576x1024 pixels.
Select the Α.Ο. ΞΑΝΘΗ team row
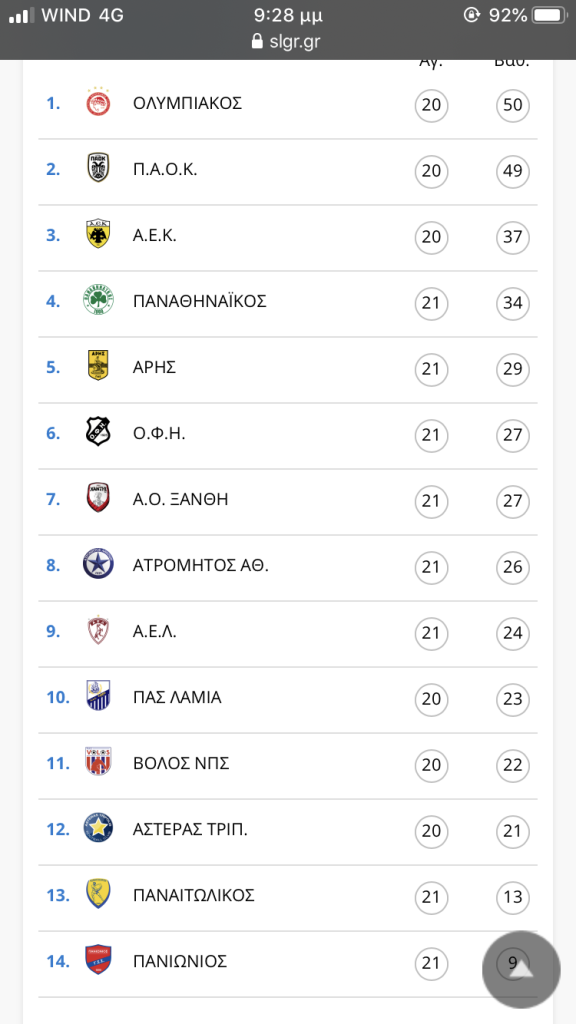pyautogui.click(x=287, y=501)
